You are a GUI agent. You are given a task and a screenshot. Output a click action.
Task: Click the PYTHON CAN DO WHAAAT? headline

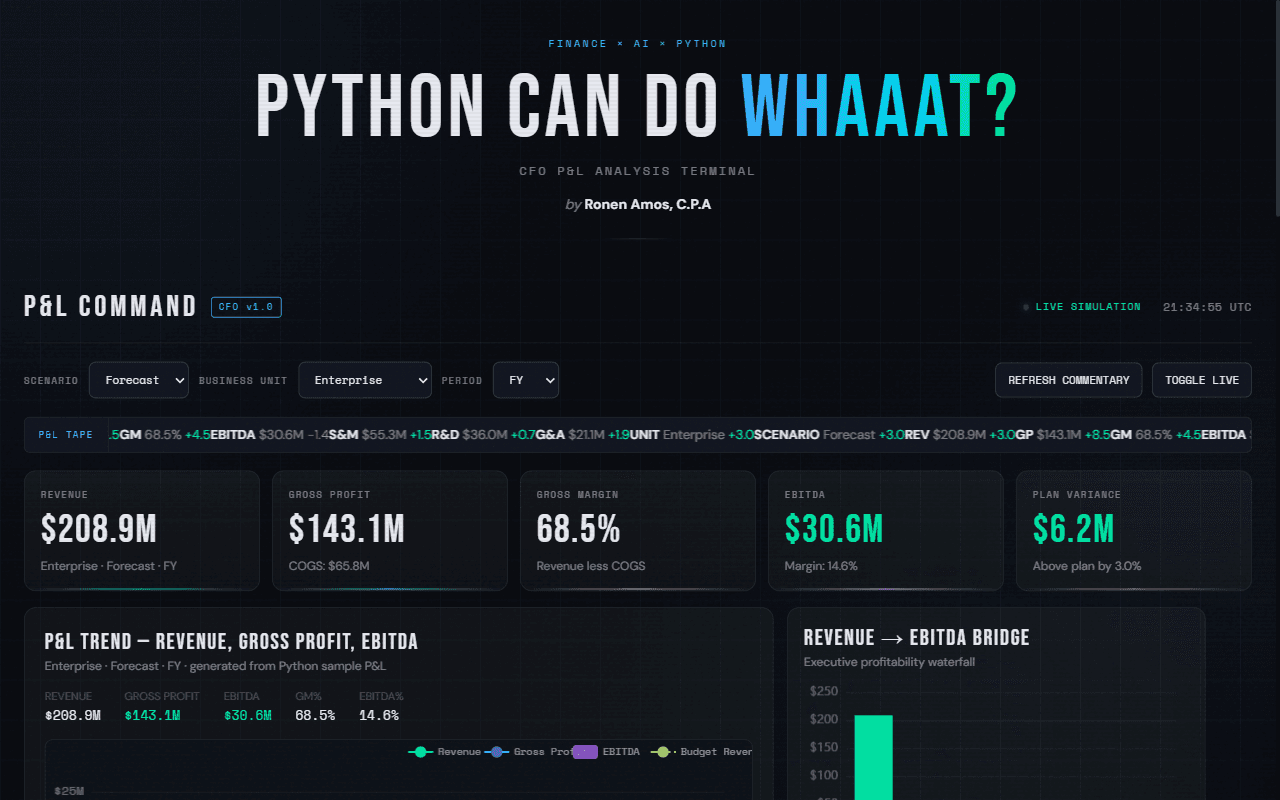click(x=638, y=106)
